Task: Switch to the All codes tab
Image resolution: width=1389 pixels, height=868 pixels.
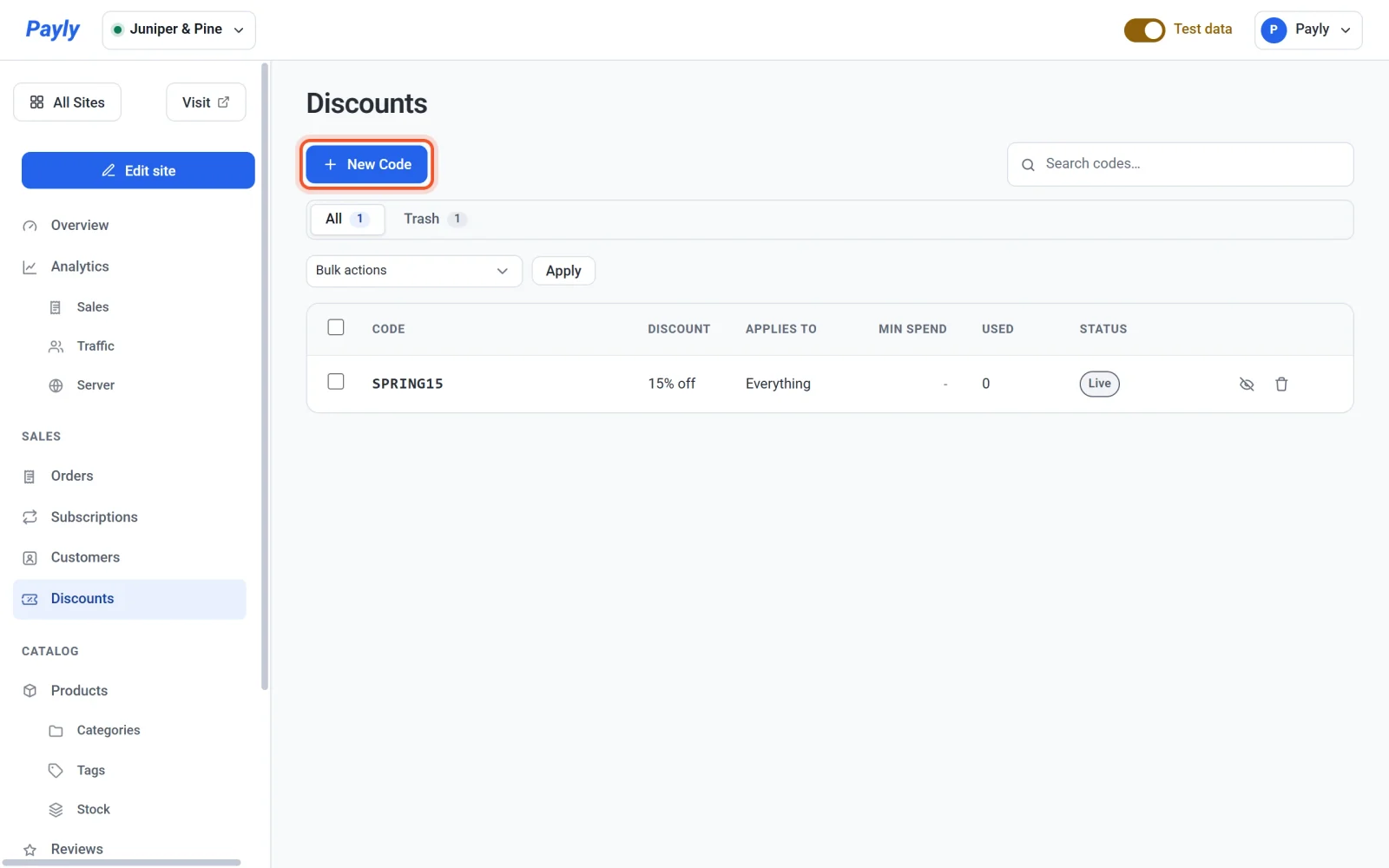Action: (347, 220)
